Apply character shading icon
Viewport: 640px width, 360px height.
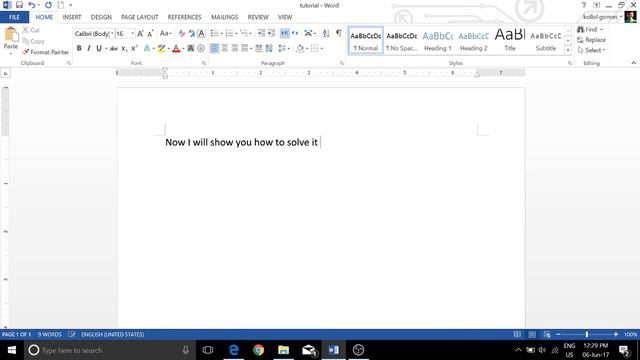(x=191, y=48)
